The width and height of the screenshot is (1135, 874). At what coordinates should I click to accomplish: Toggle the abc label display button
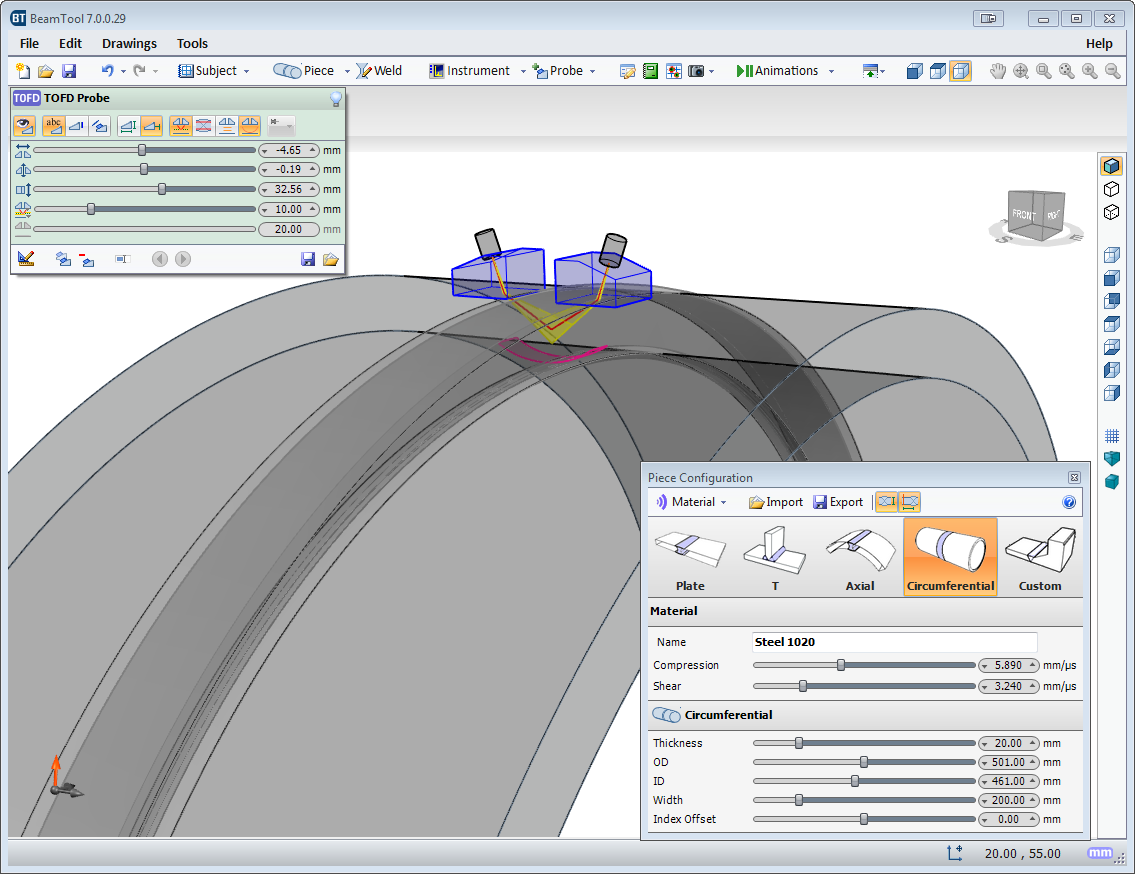pyautogui.click(x=53, y=126)
